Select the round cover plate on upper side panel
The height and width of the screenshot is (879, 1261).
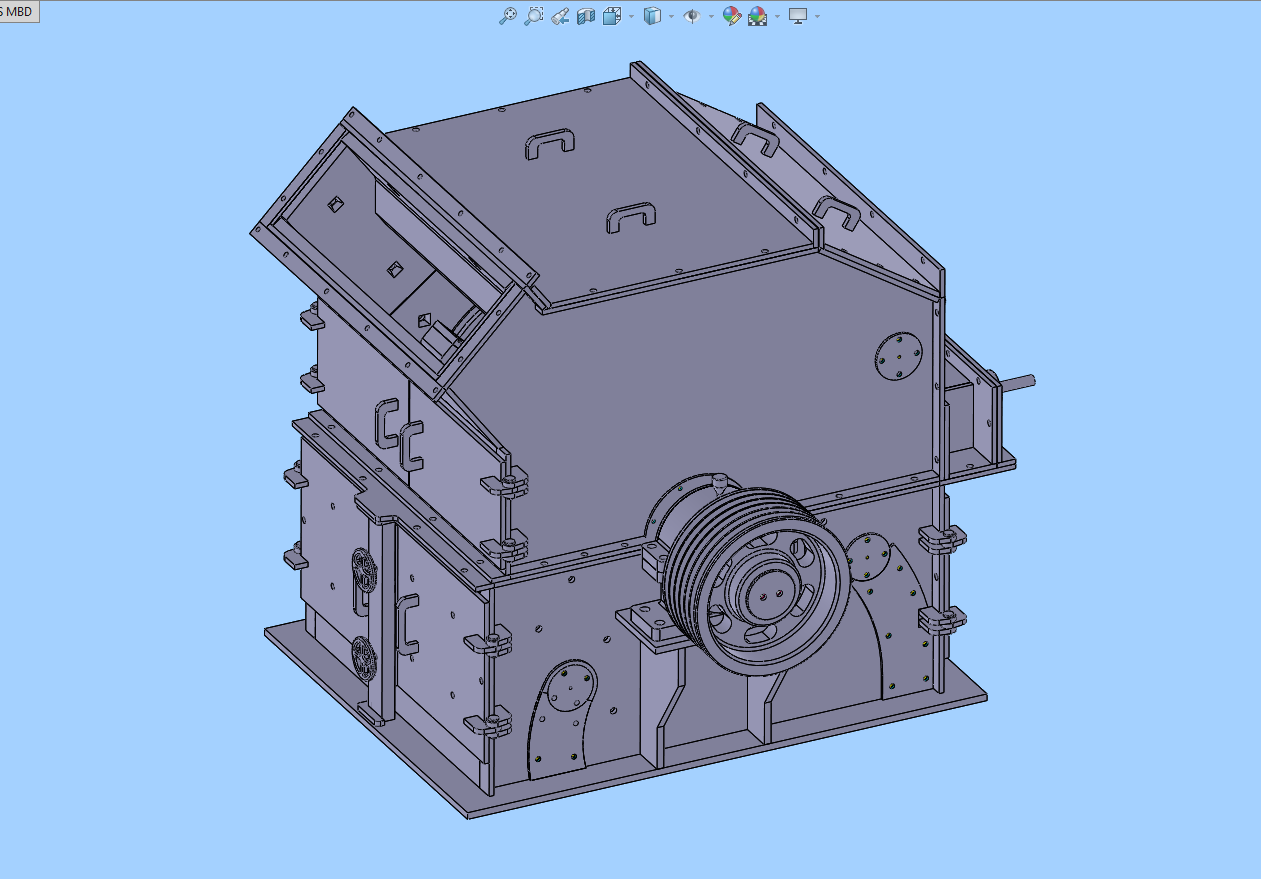[x=898, y=357]
